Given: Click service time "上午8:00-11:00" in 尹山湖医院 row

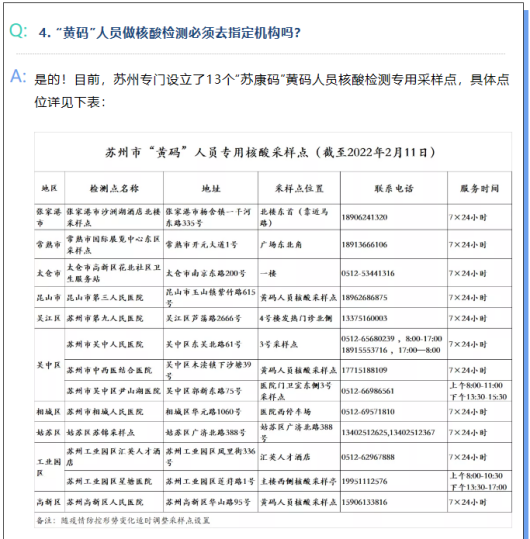Looking at the screenshot, I should pyautogui.click(x=476, y=385).
